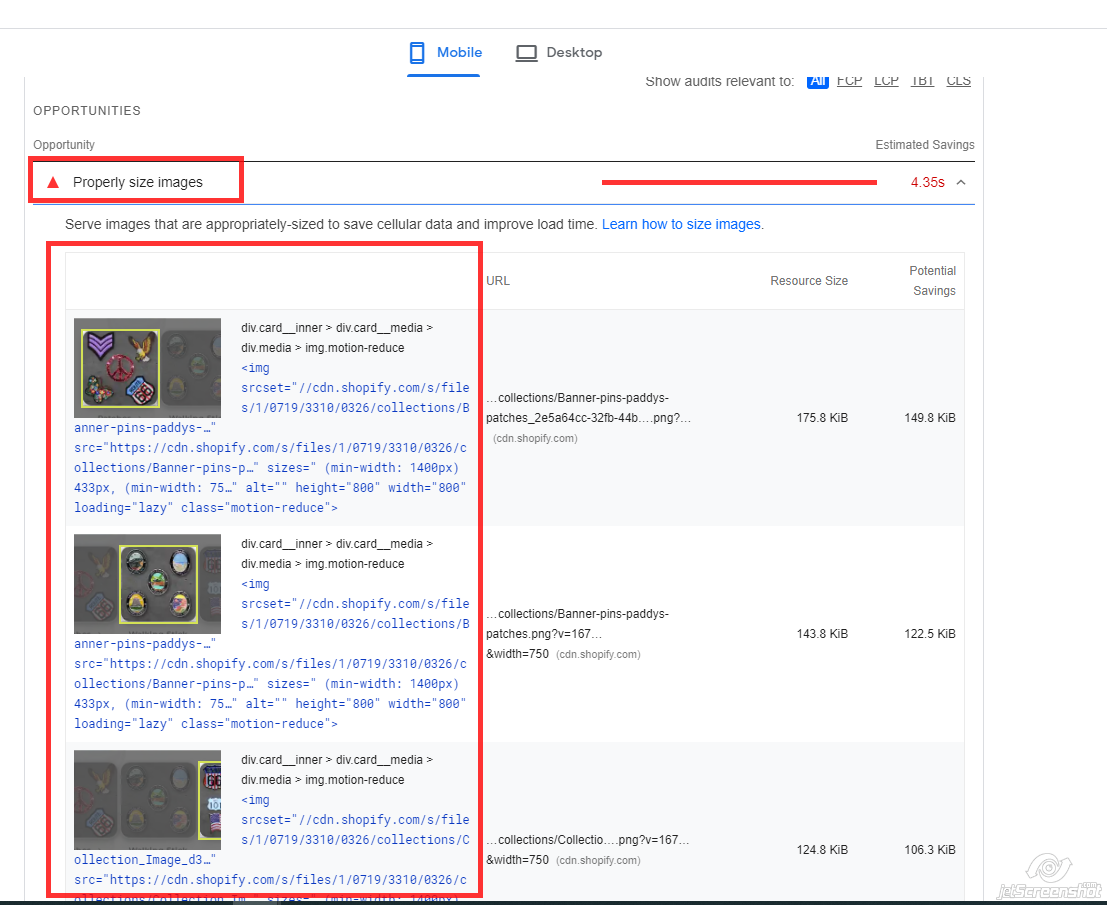Select the All audits filter
1107x905 pixels.
click(x=818, y=81)
